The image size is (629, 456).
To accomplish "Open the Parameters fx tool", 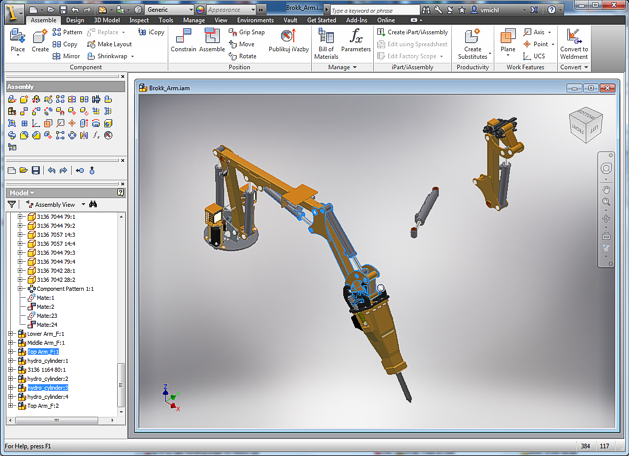I will 356,41.
